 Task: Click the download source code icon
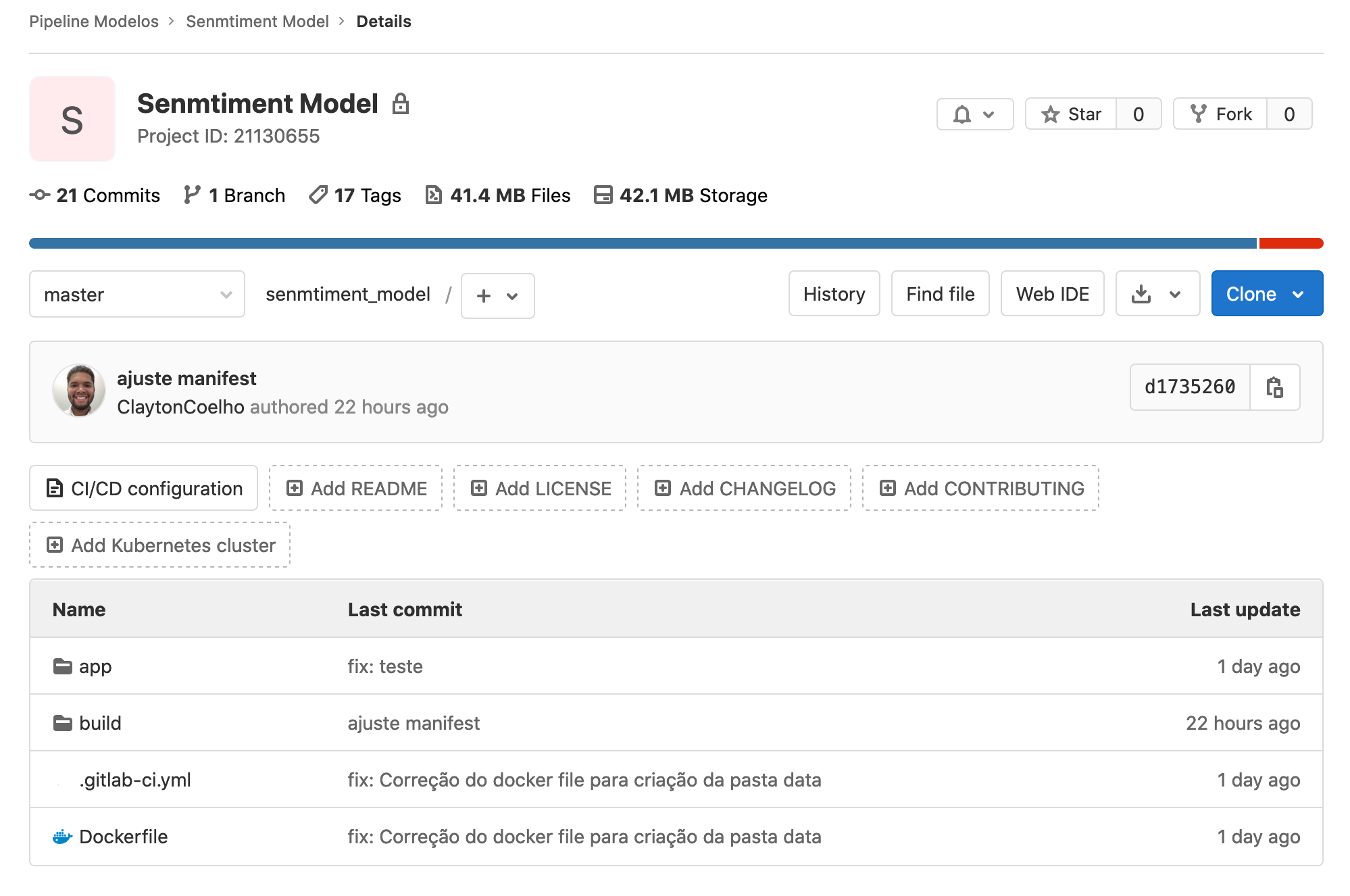(x=1142, y=294)
